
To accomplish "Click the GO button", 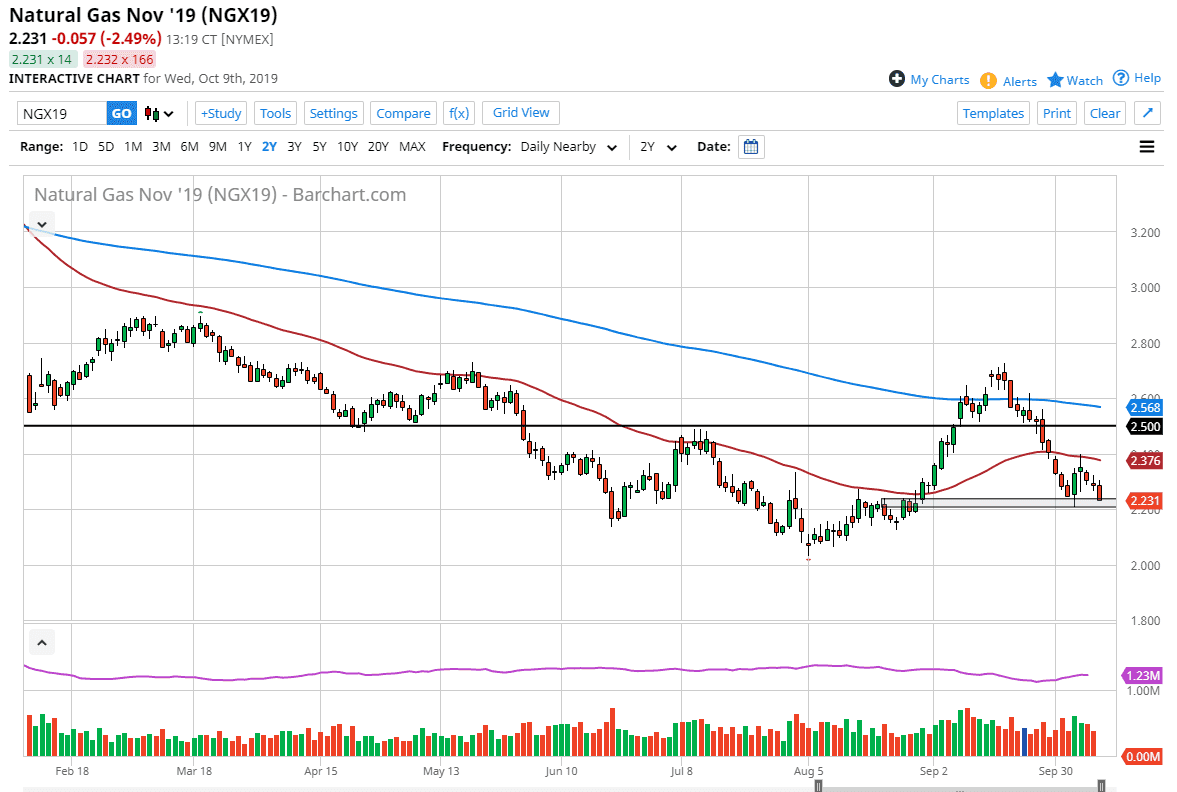I will click(122, 113).
